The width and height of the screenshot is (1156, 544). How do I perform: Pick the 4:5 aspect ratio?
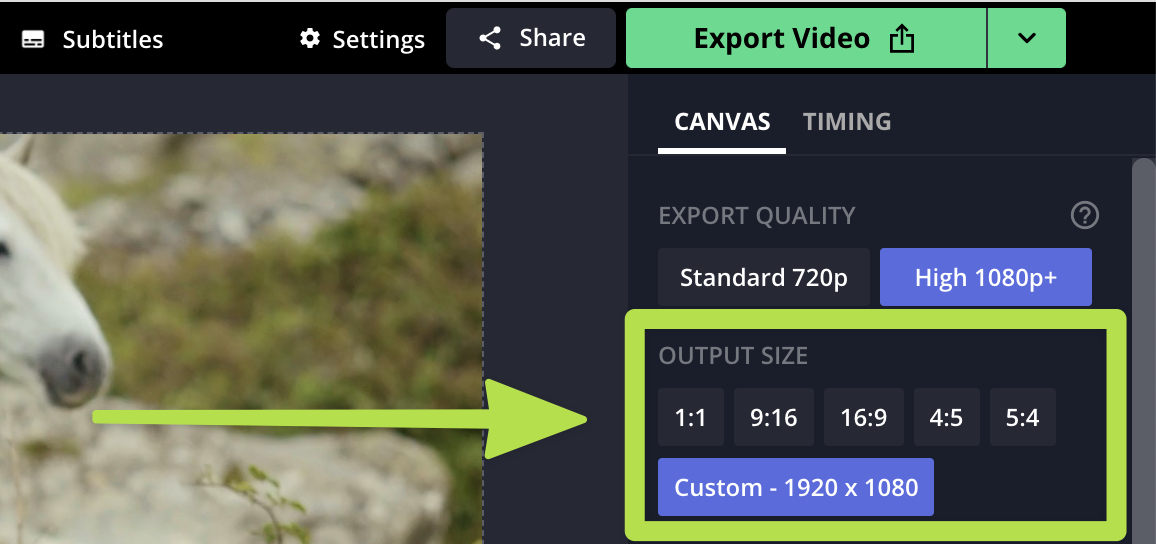tap(945, 417)
